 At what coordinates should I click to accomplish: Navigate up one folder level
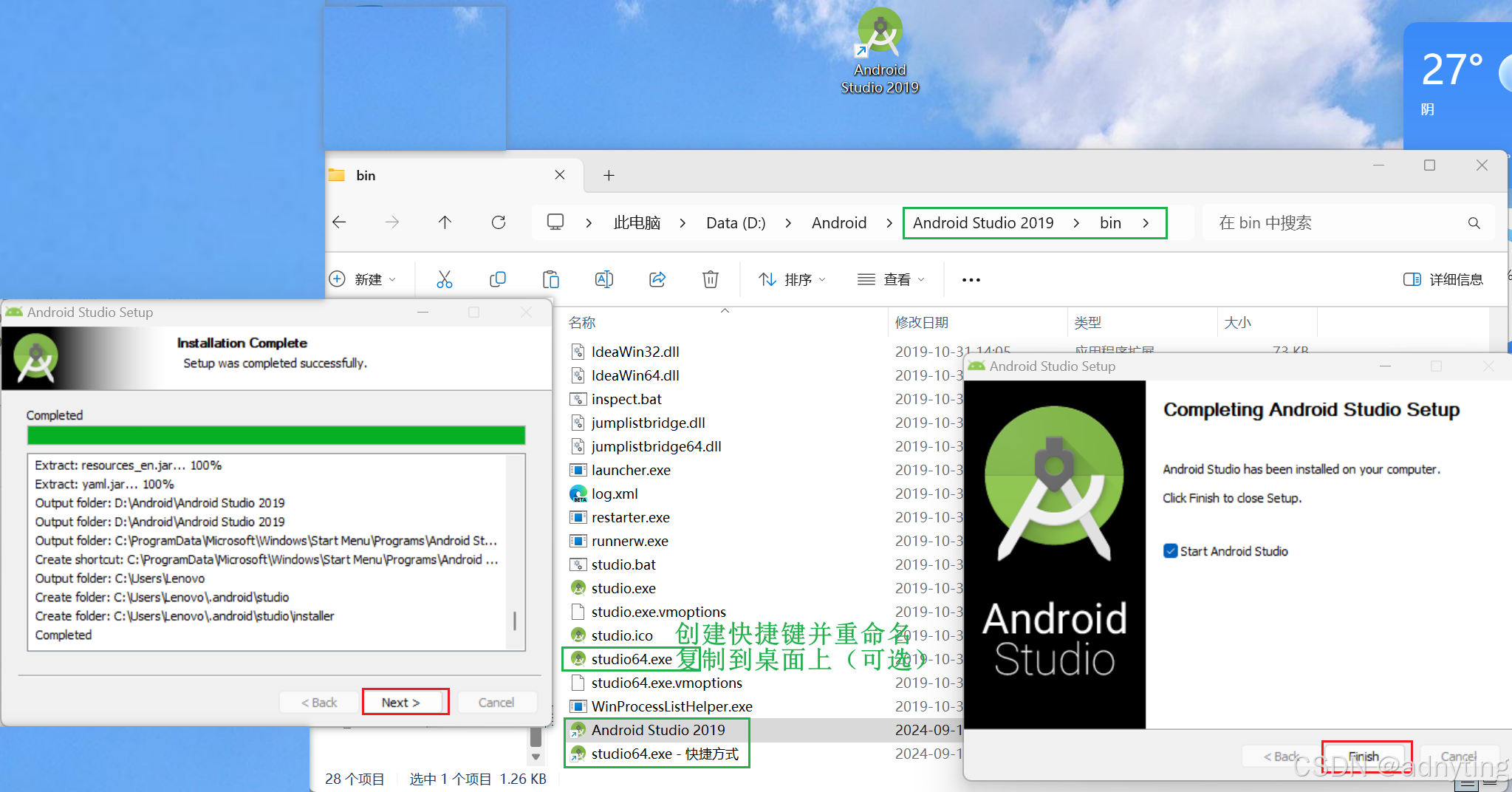coord(445,222)
